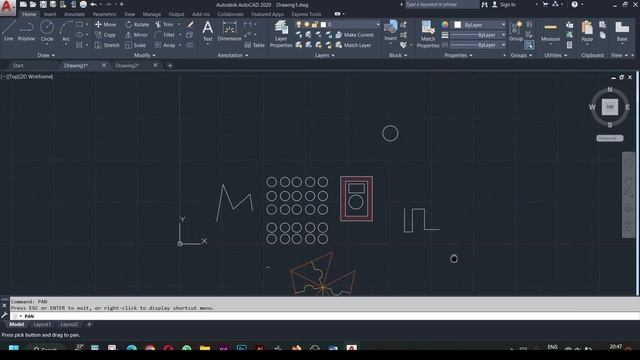Add a new drawing tab with plus
The image size is (640, 360).
tap(170, 65)
